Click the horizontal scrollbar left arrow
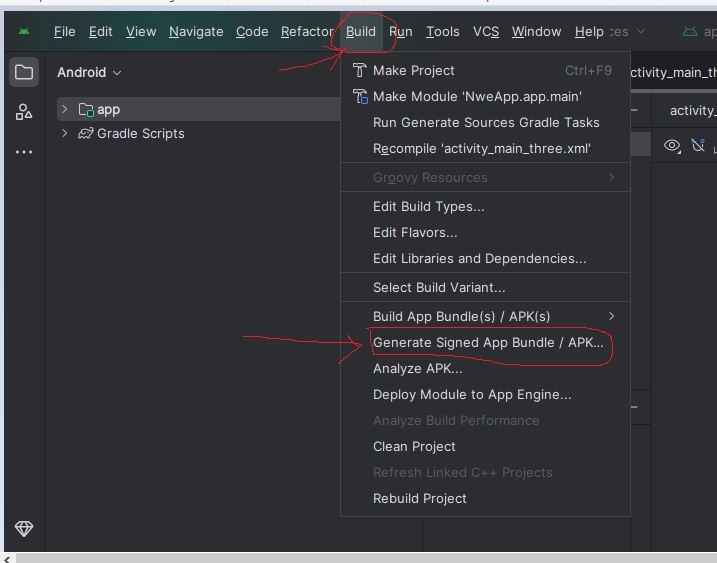This screenshot has height=563, width=717. [x=7, y=558]
